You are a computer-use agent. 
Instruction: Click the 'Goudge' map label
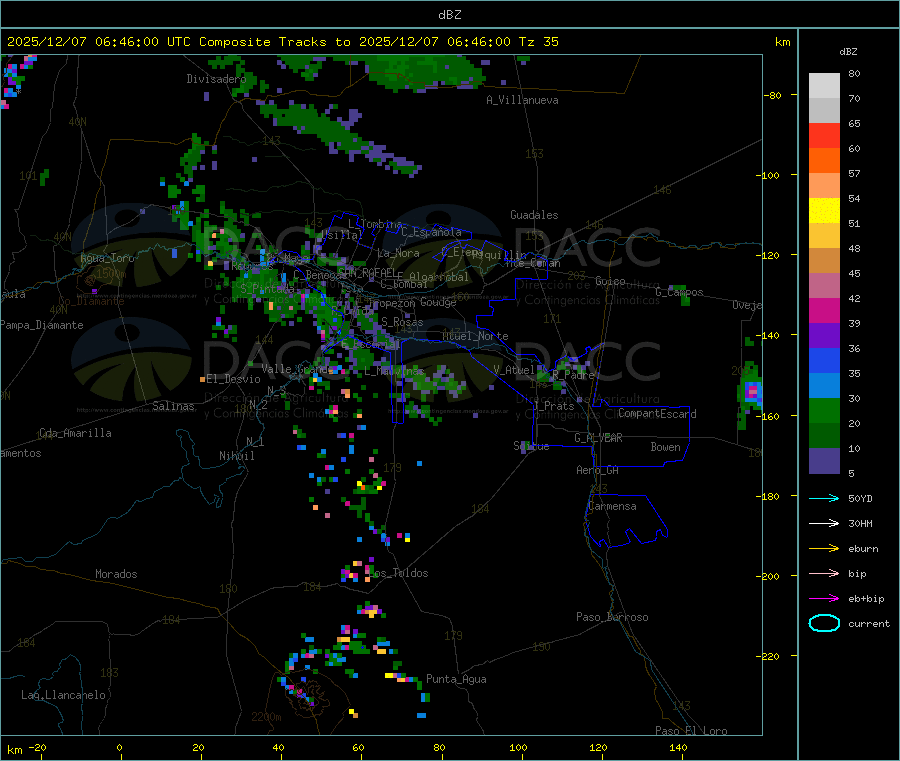(x=438, y=302)
